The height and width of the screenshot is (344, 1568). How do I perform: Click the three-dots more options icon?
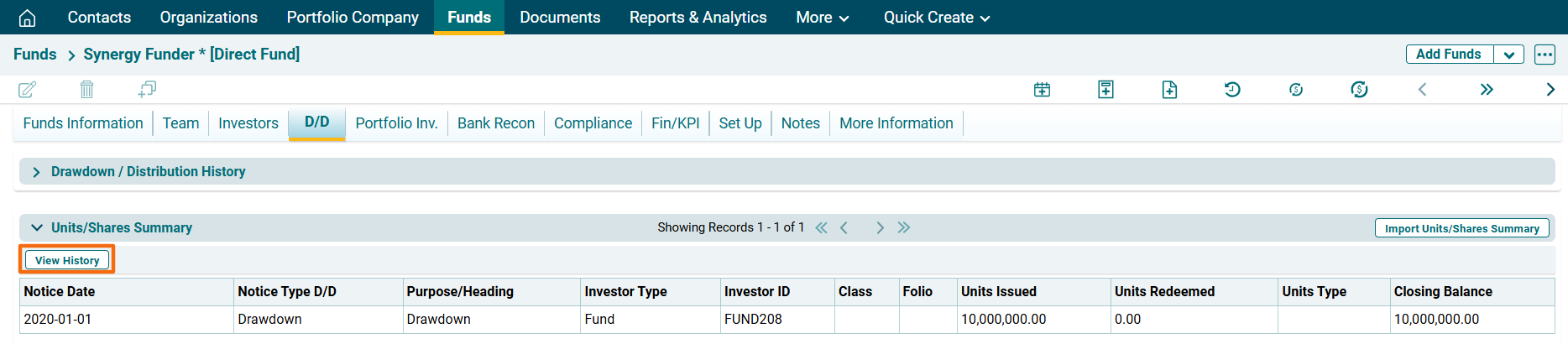[1544, 55]
